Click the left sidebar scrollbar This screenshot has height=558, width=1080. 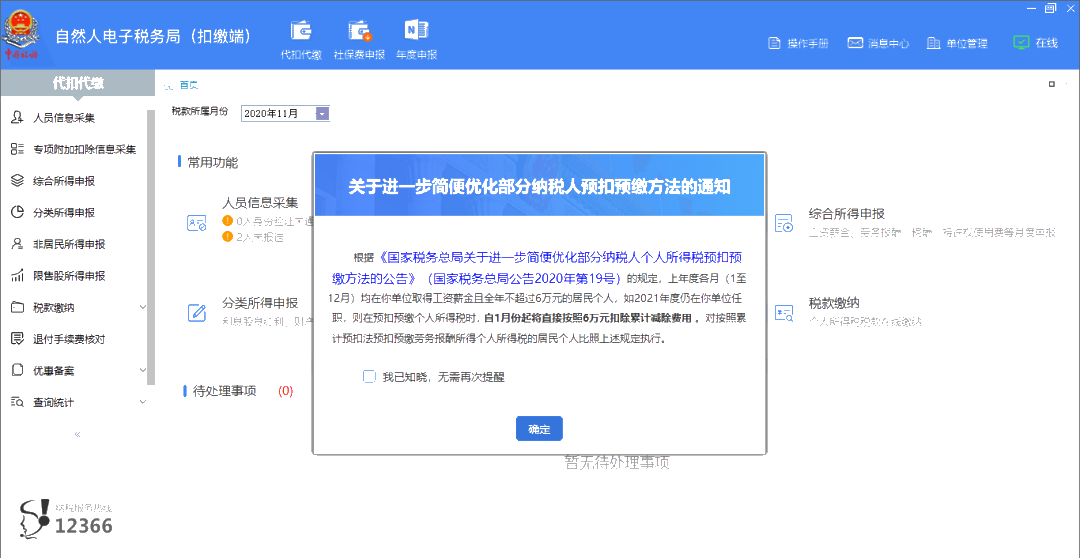click(152, 247)
